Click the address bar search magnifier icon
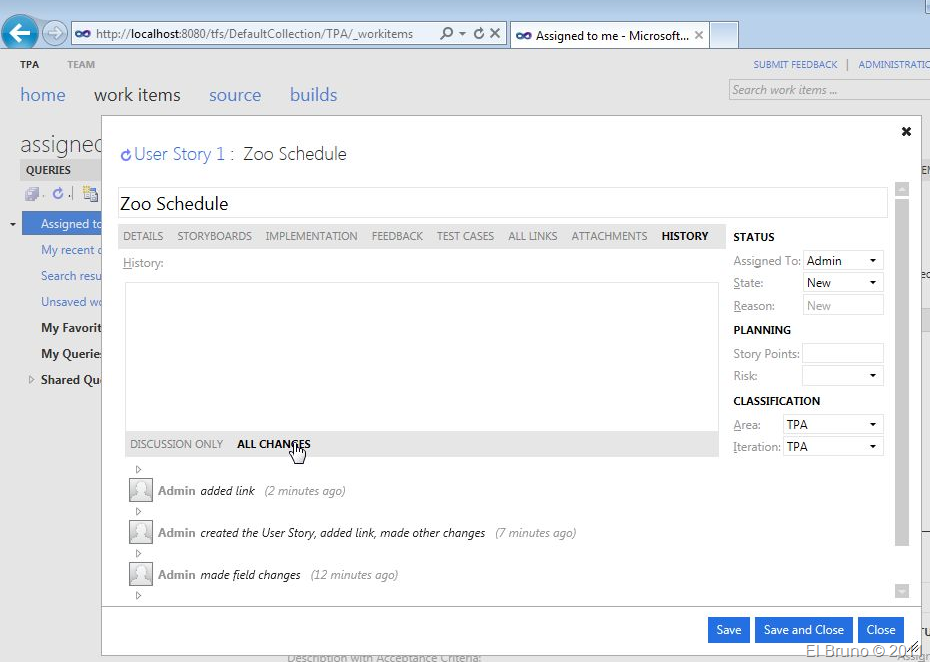930x662 pixels. pyautogui.click(x=447, y=33)
